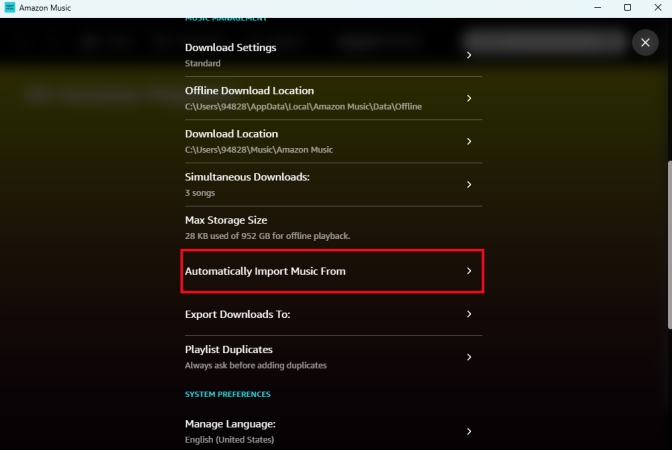Expand Playlist Duplicates chevron
The width and height of the screenshot is (672, 450).
(469, 357)
